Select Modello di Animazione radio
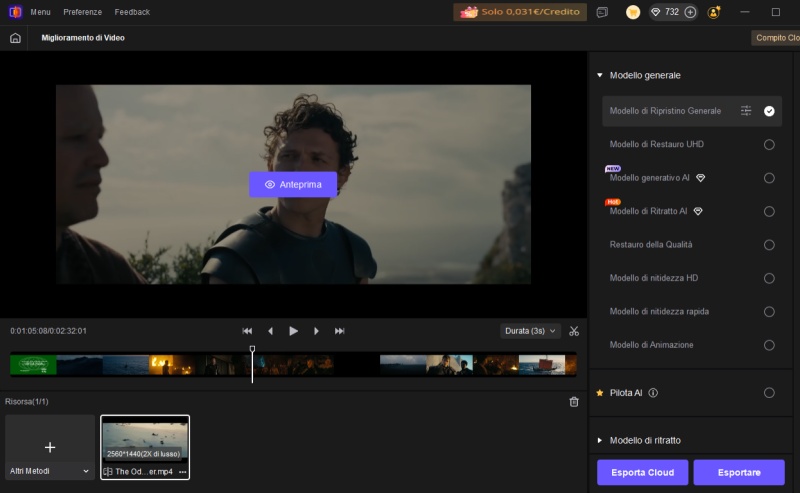This screenshot has height=493, width=800. (769, 345)
